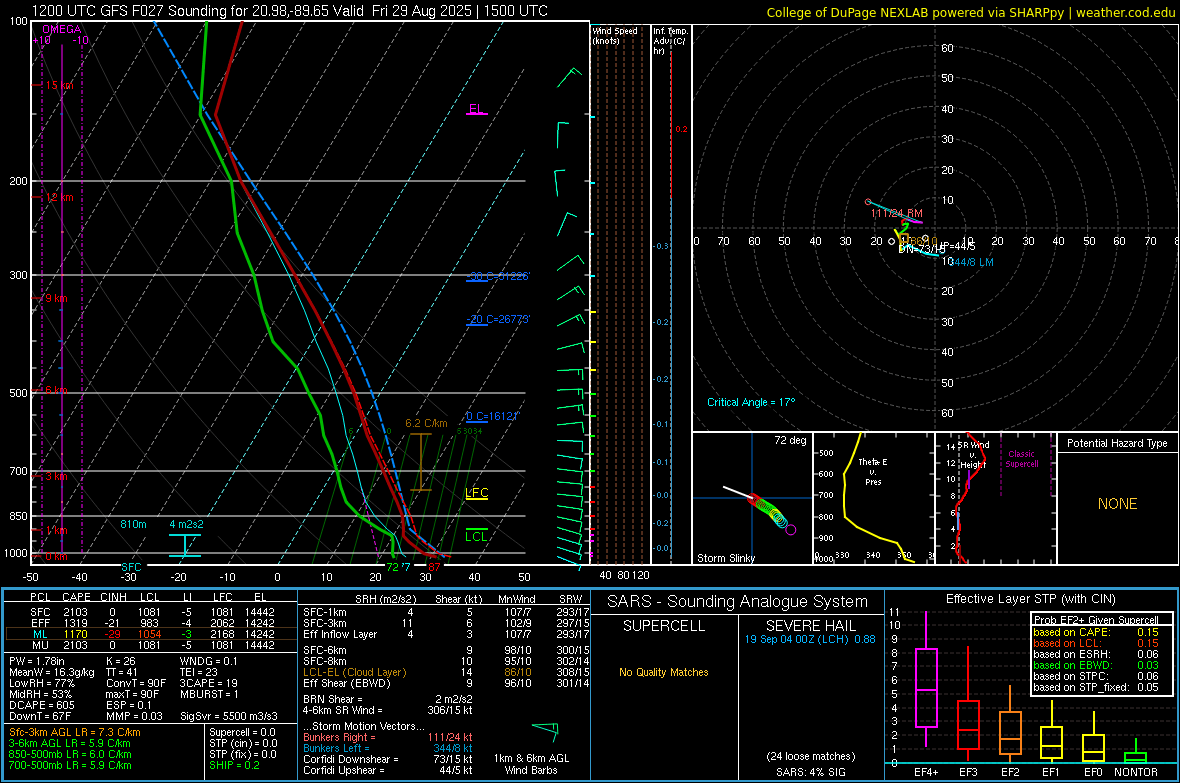Click the LCL-EL (Cloud Layer) row
The width and height of the screenshot is (1180, 783).
coord(446,672)
